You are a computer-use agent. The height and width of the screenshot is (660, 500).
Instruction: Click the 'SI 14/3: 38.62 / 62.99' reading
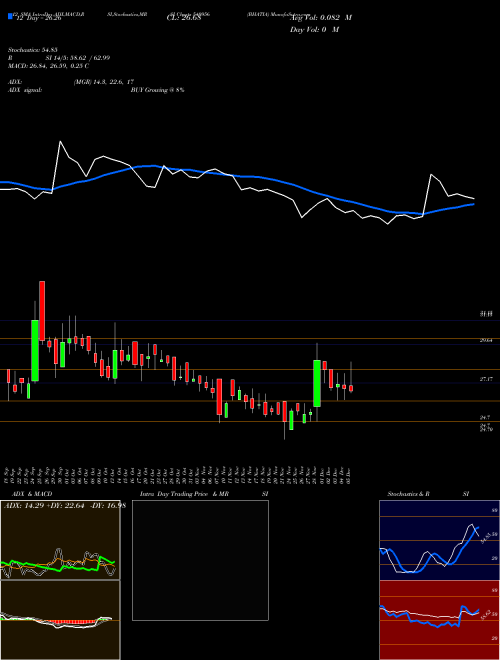pos(78,58)
